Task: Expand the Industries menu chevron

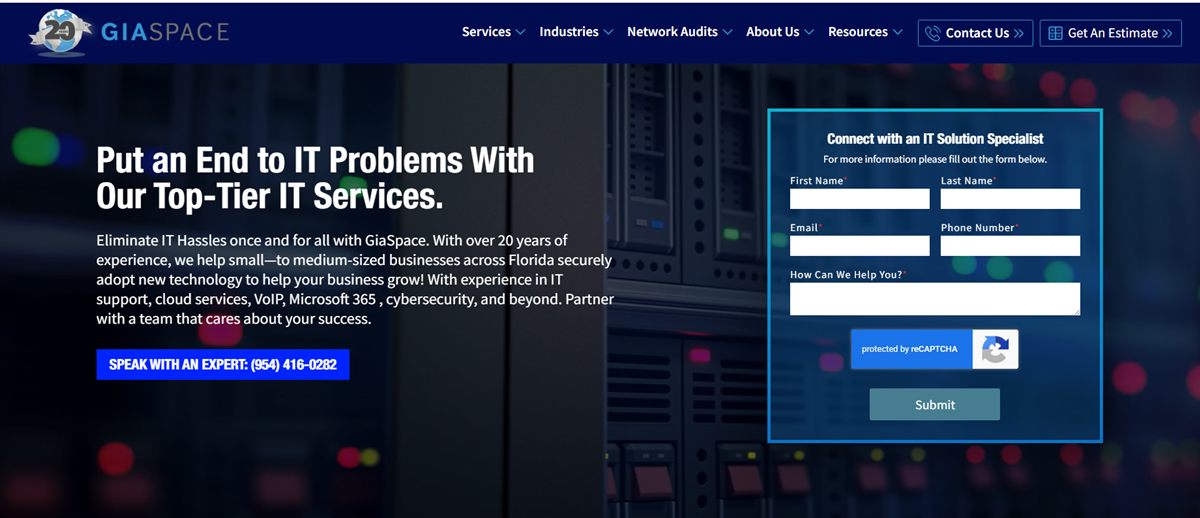Action: [608, 32]
